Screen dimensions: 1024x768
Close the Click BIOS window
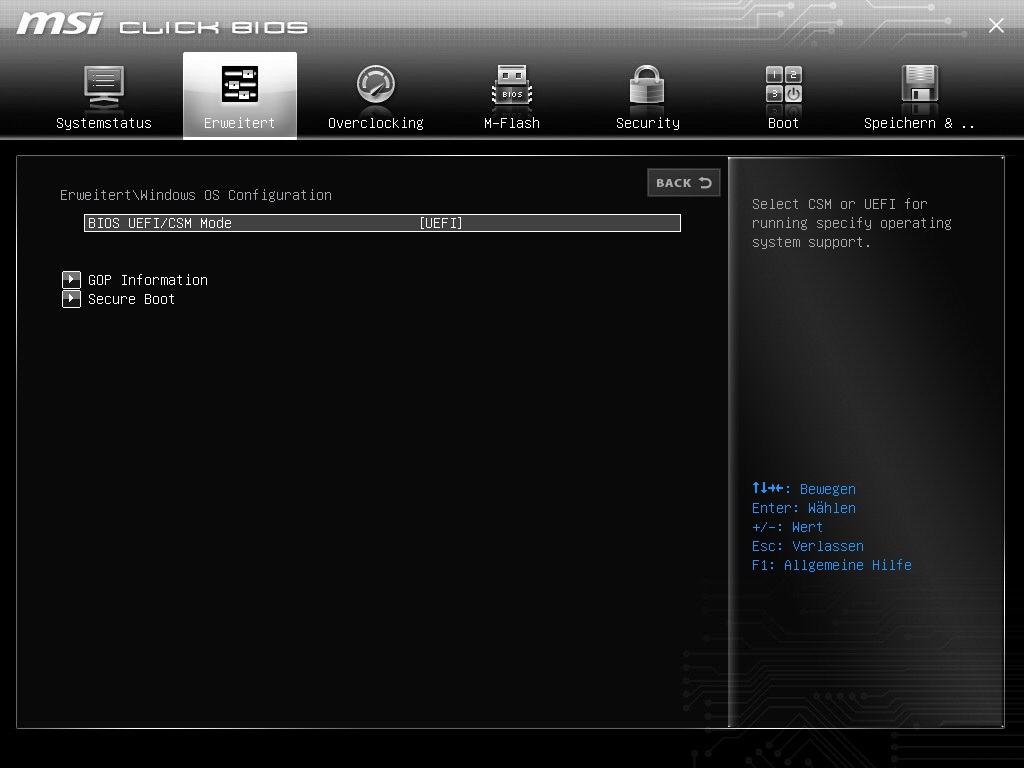click(996, 25)
